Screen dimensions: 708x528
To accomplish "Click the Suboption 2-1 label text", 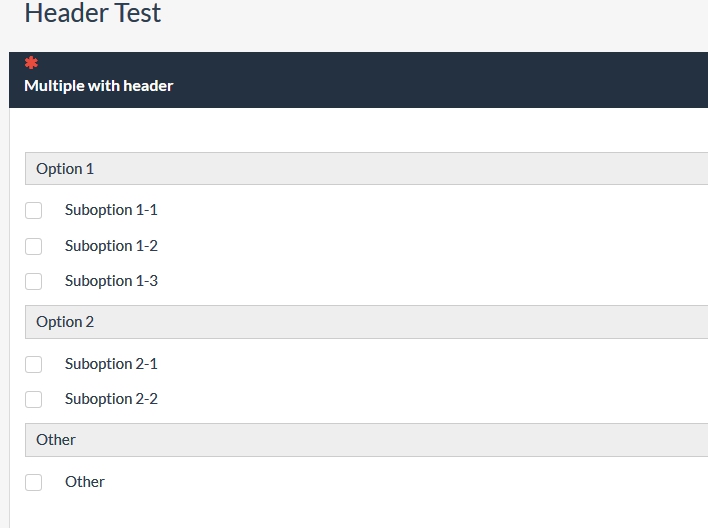I will tap(111, 364).
